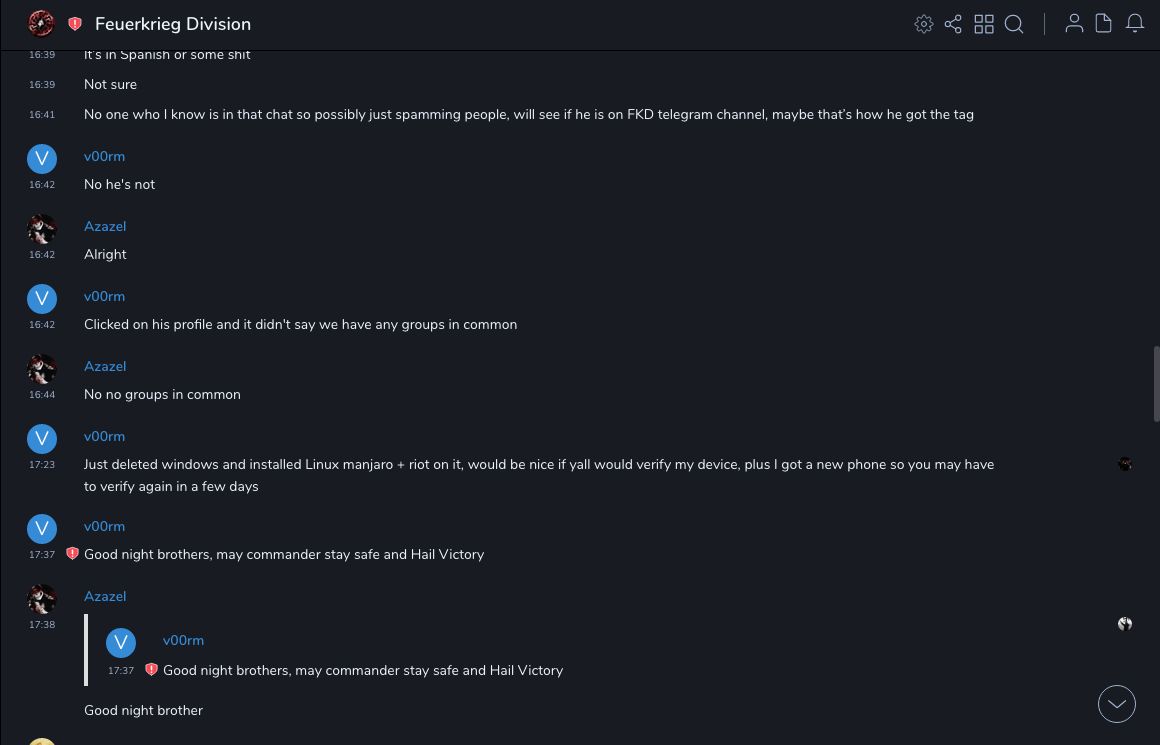Click the room avatar in the header
The height and width of the screenshot is (745, 1160).
[x=41, y=24]
